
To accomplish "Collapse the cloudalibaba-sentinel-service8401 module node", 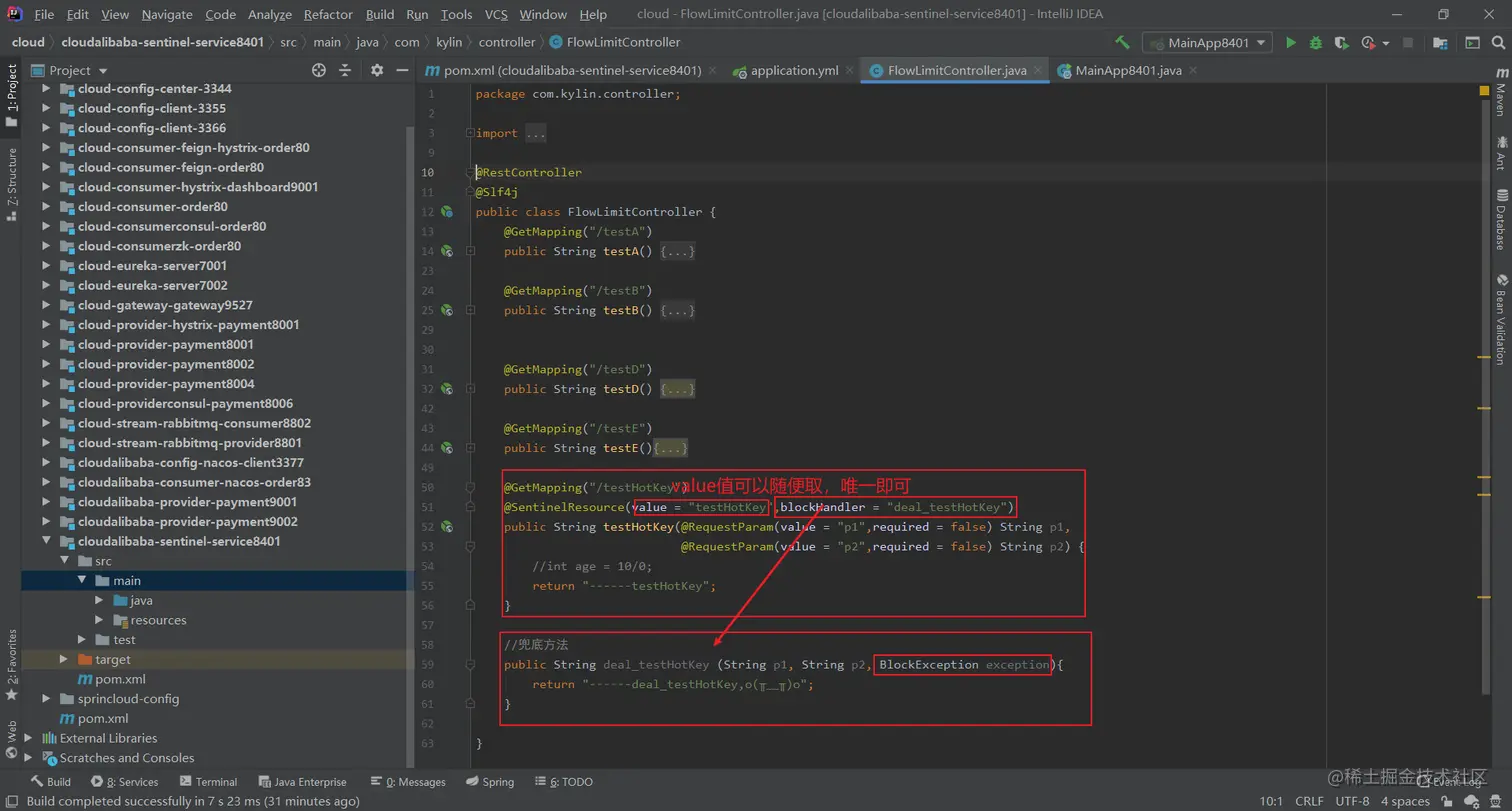I will click(x=47, y=541).
